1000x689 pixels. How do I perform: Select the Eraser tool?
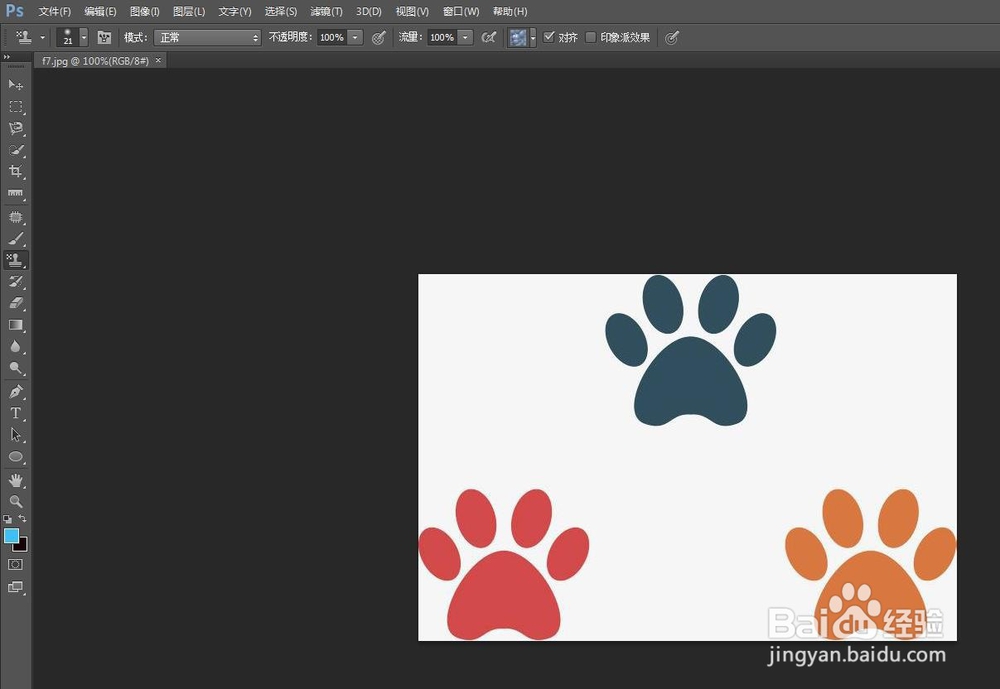(15, 303)
